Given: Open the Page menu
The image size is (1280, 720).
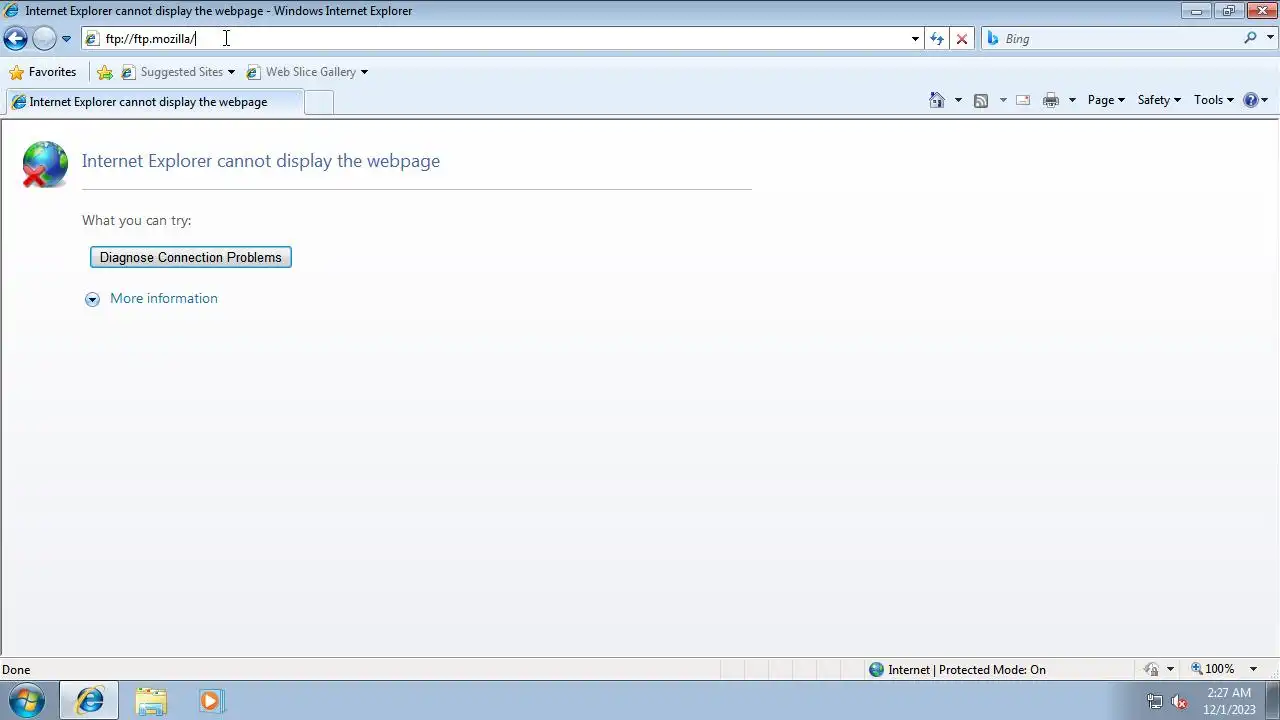Looking at the screenshot, I should [x=1106, y=100].
